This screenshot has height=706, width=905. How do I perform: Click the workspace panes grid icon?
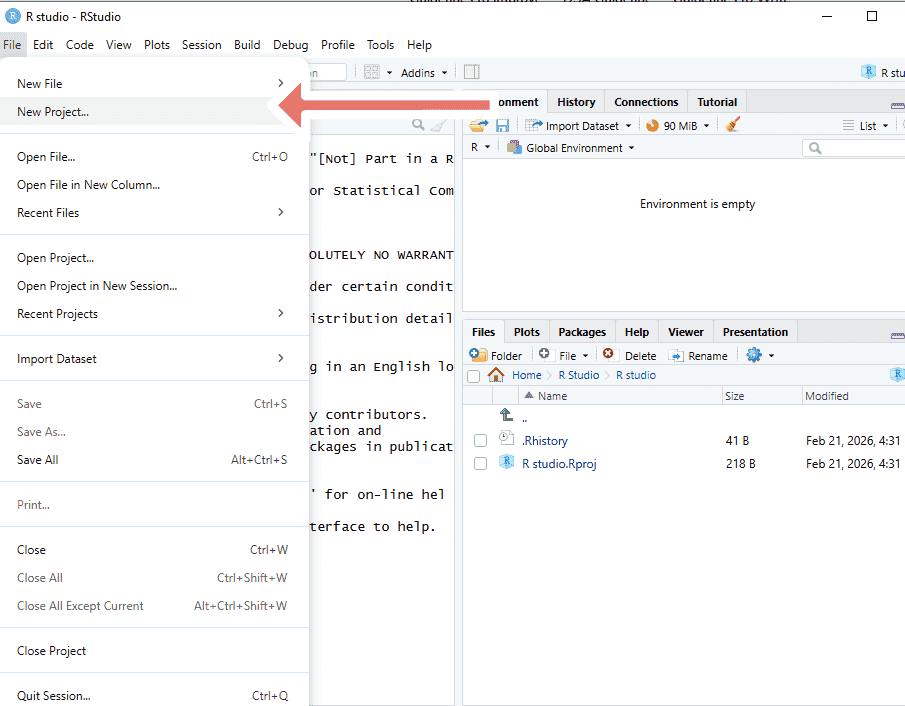pos(372,72)
